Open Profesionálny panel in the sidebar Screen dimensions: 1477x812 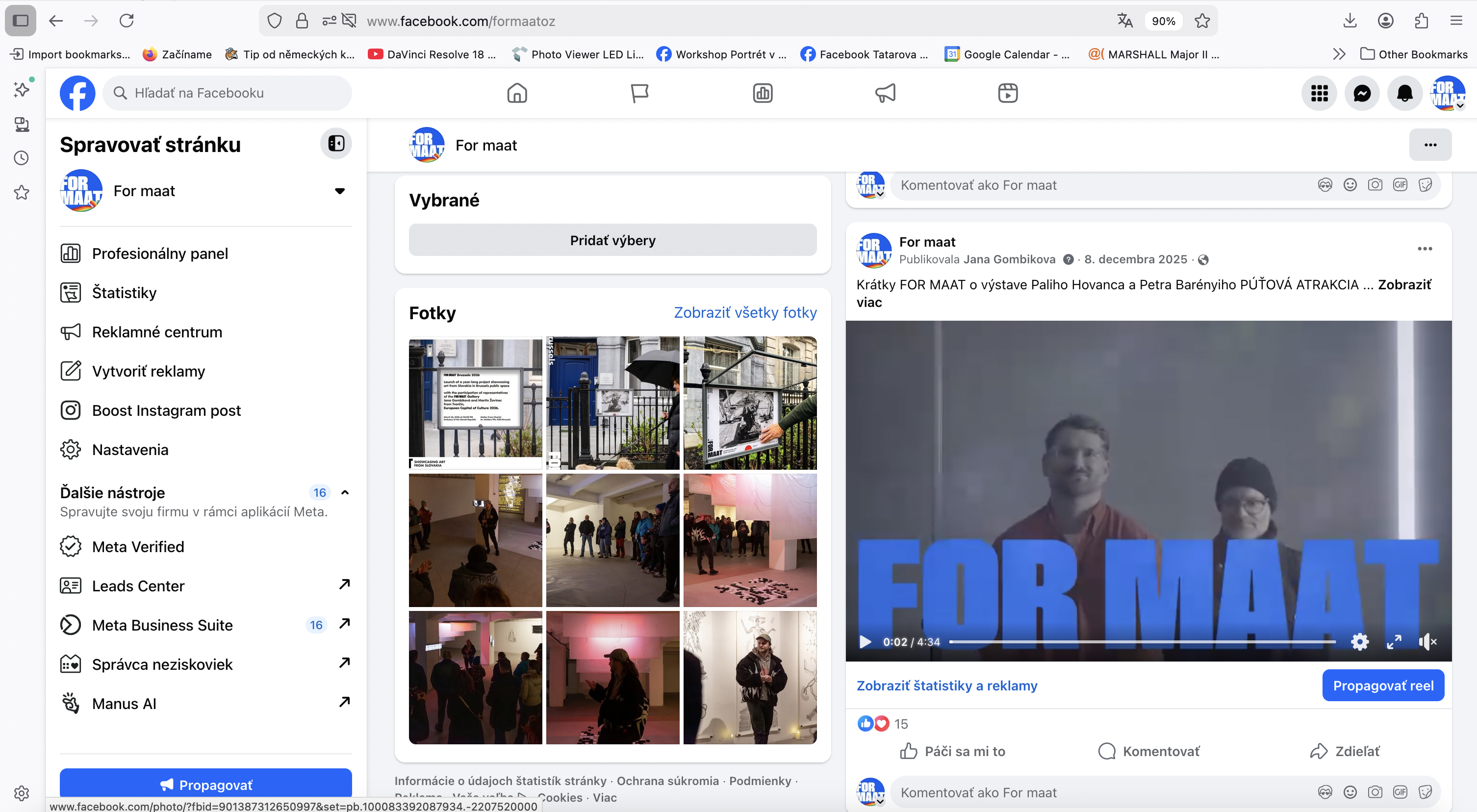(x=205, y=254)
